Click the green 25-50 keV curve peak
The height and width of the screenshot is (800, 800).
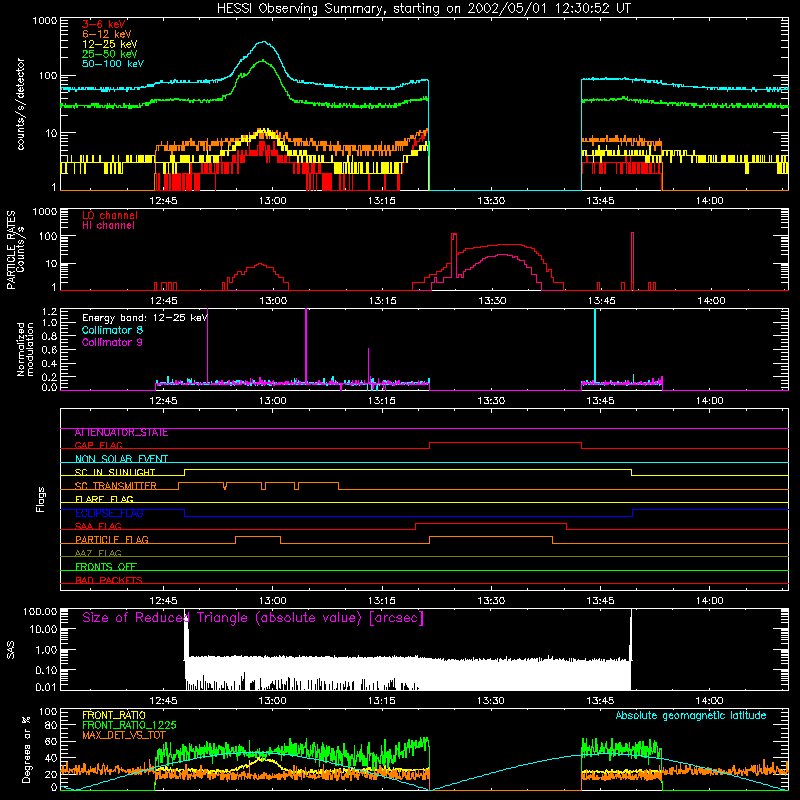262,60
